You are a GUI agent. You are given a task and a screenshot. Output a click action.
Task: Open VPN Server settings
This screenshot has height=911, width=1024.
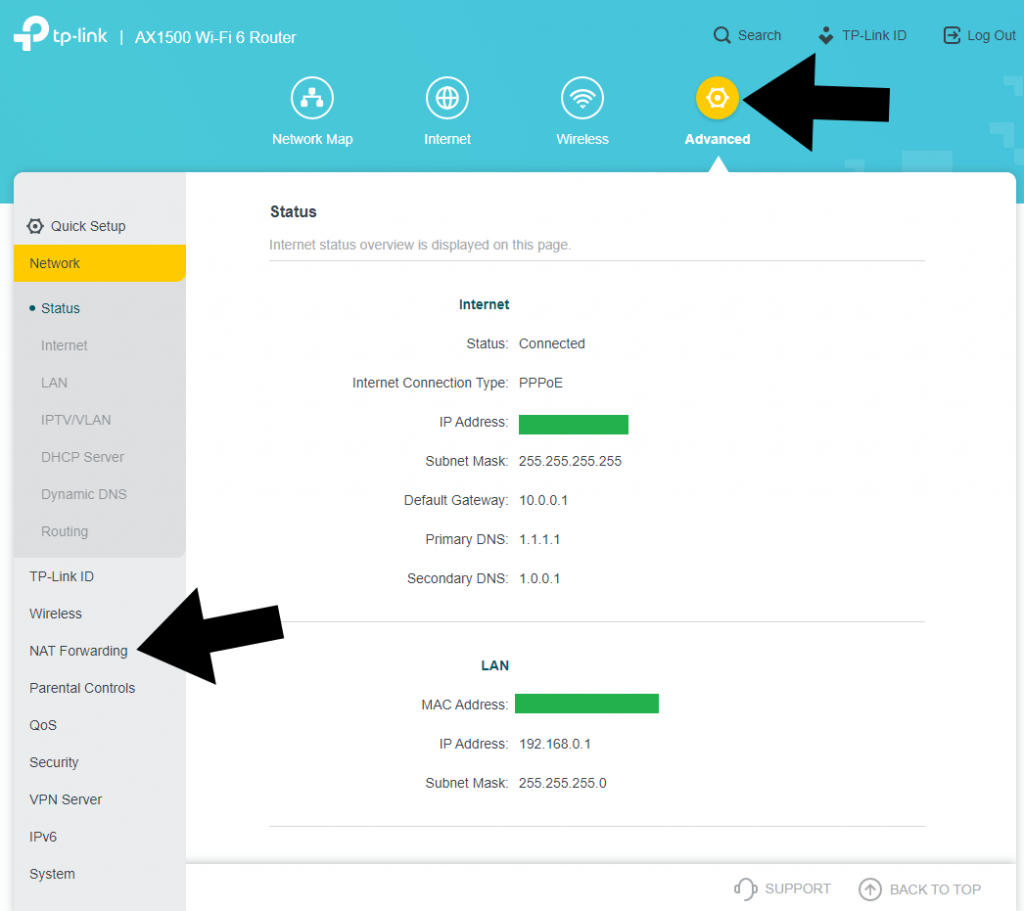point(66,799)
